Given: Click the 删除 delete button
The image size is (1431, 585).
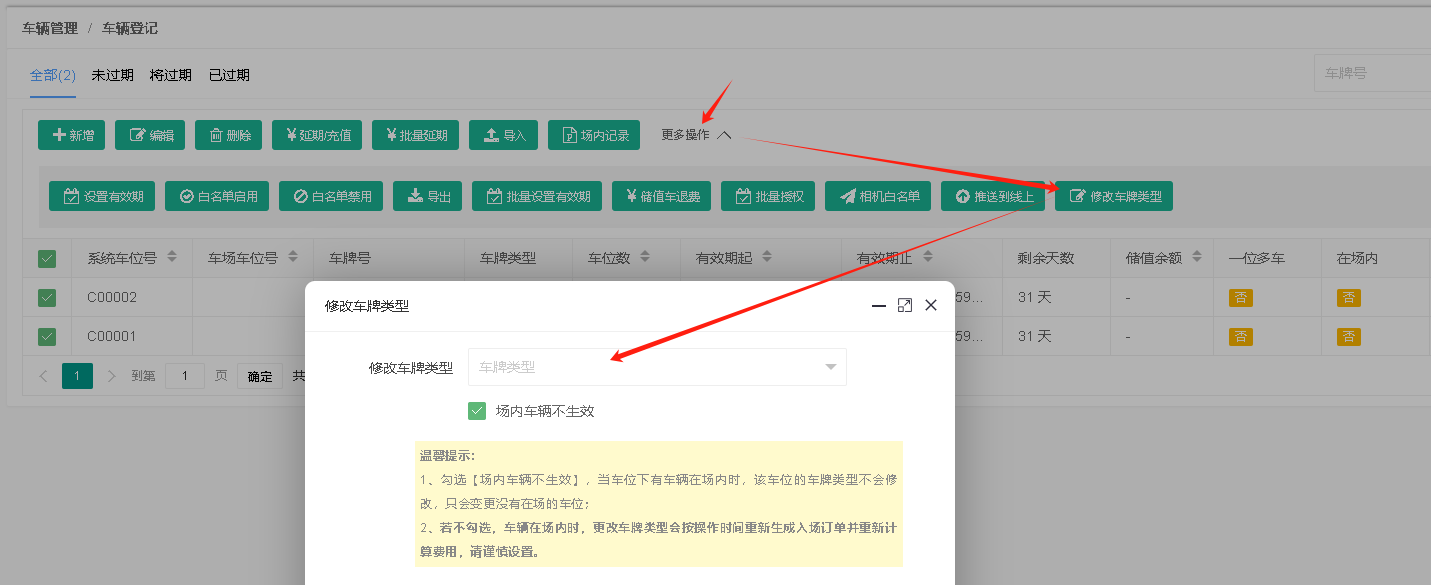Looking at the screenshot, I should (228, 135).
